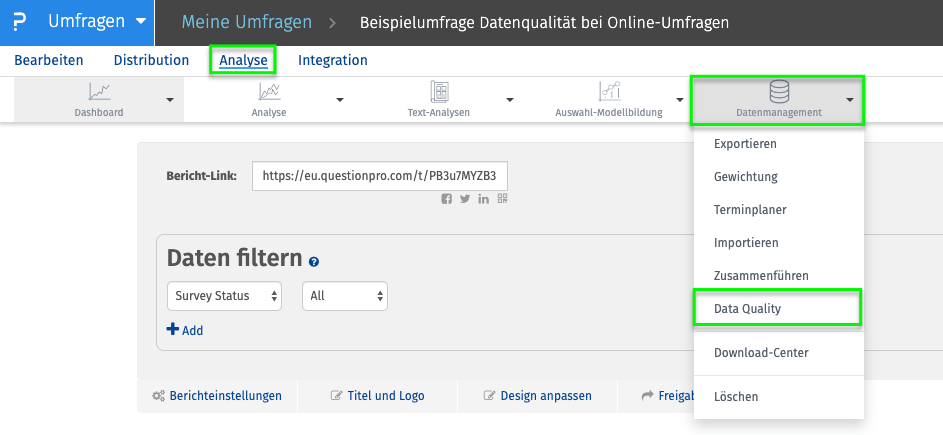Open the Dashboard chart icon
Viewport: 943px width, 435px height.
(x=99, y=91)
